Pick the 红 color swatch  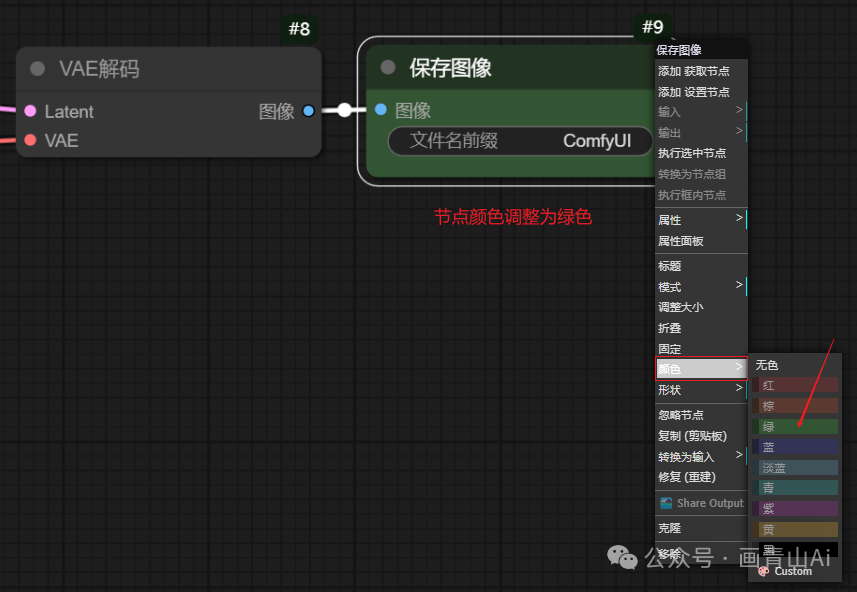(x=795, y=385)
